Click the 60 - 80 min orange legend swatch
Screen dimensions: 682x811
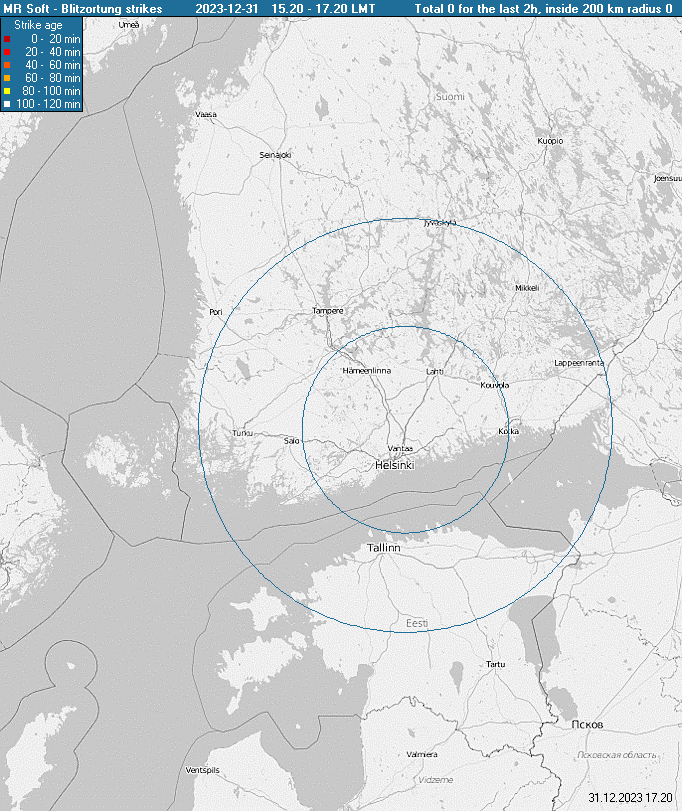7,77
